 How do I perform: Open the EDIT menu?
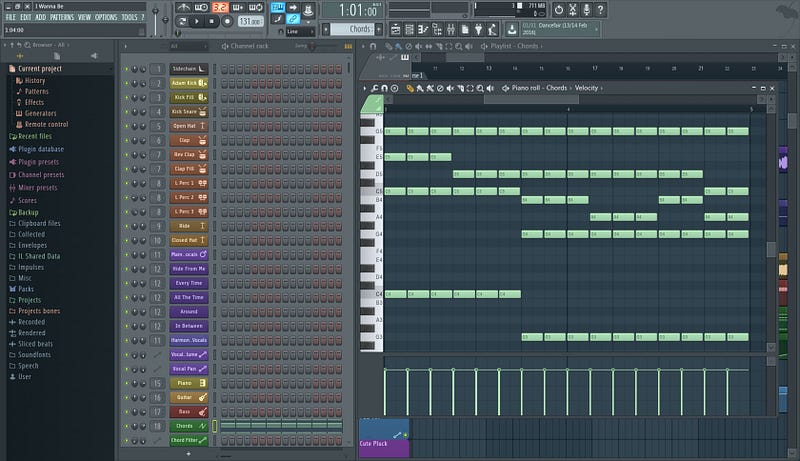point(26,17)
